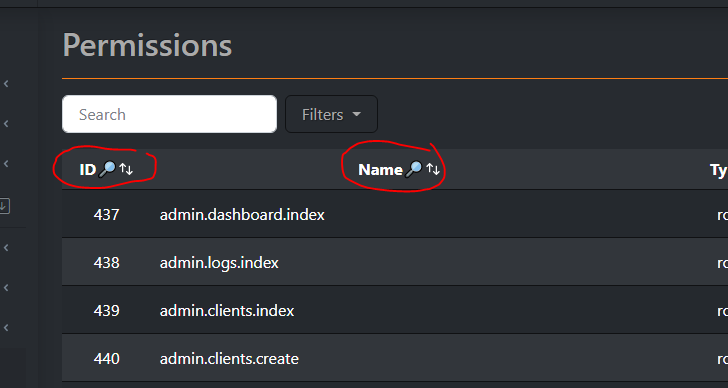
Task: Toggle sort arrows next to ID column
Action: 126,169
